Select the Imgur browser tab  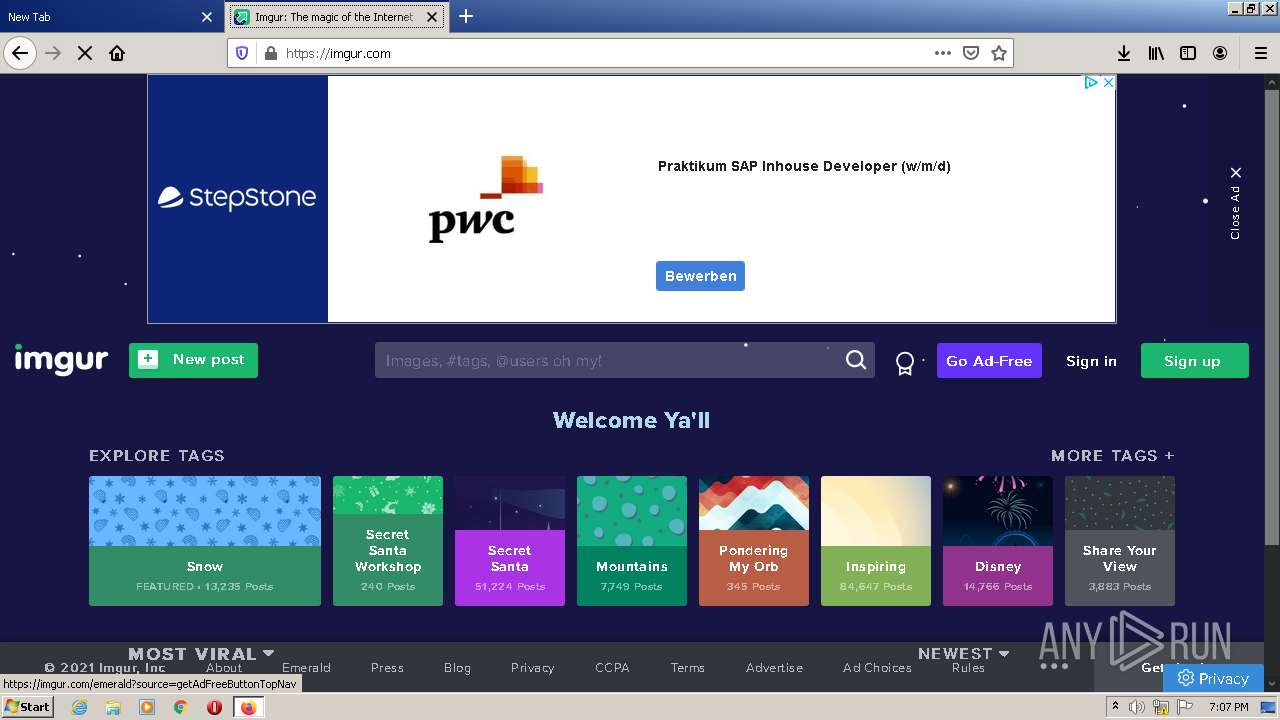(337, 17)
